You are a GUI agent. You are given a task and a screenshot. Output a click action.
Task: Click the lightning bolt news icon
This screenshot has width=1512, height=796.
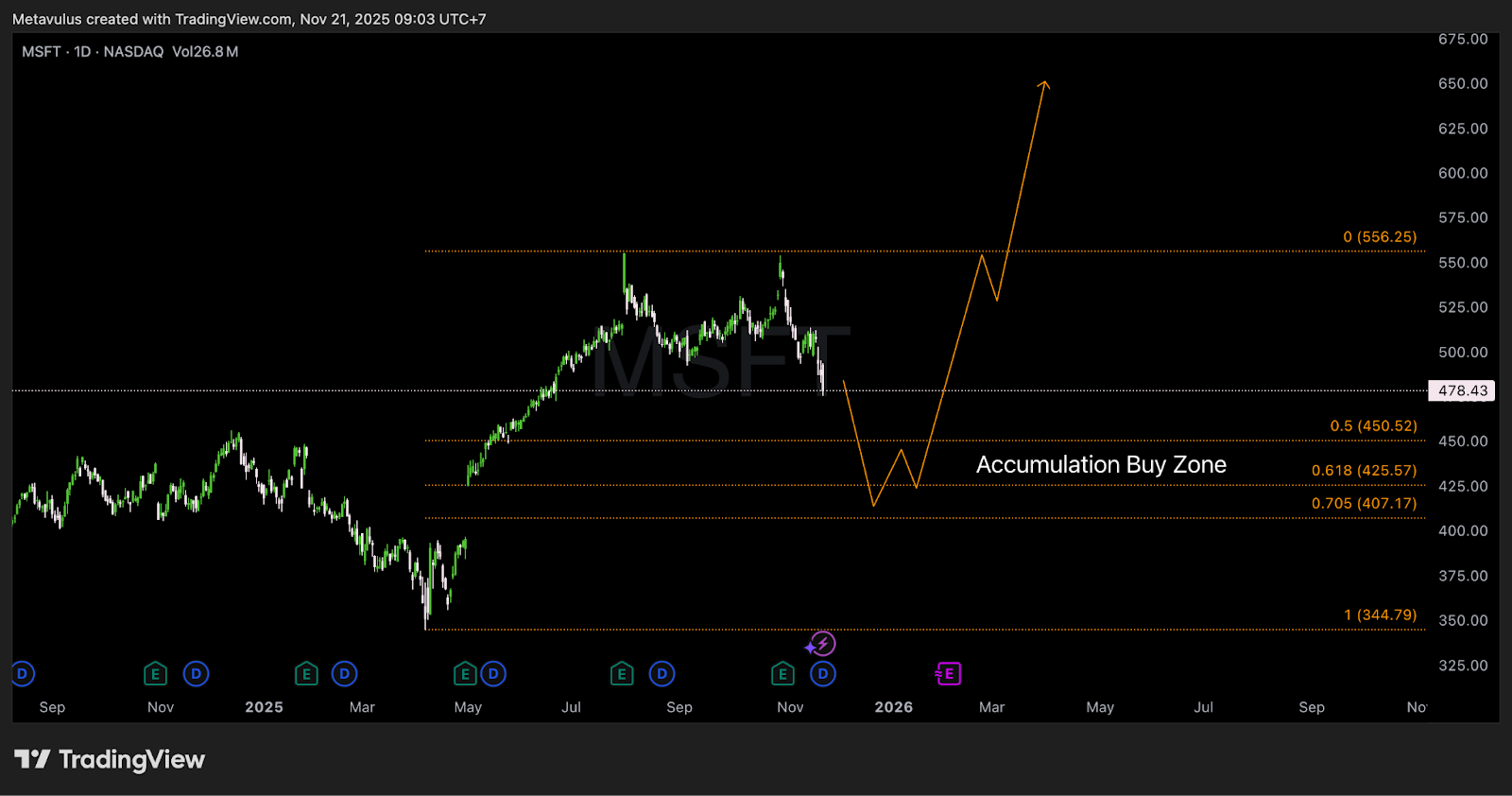(x=821, y=645)
